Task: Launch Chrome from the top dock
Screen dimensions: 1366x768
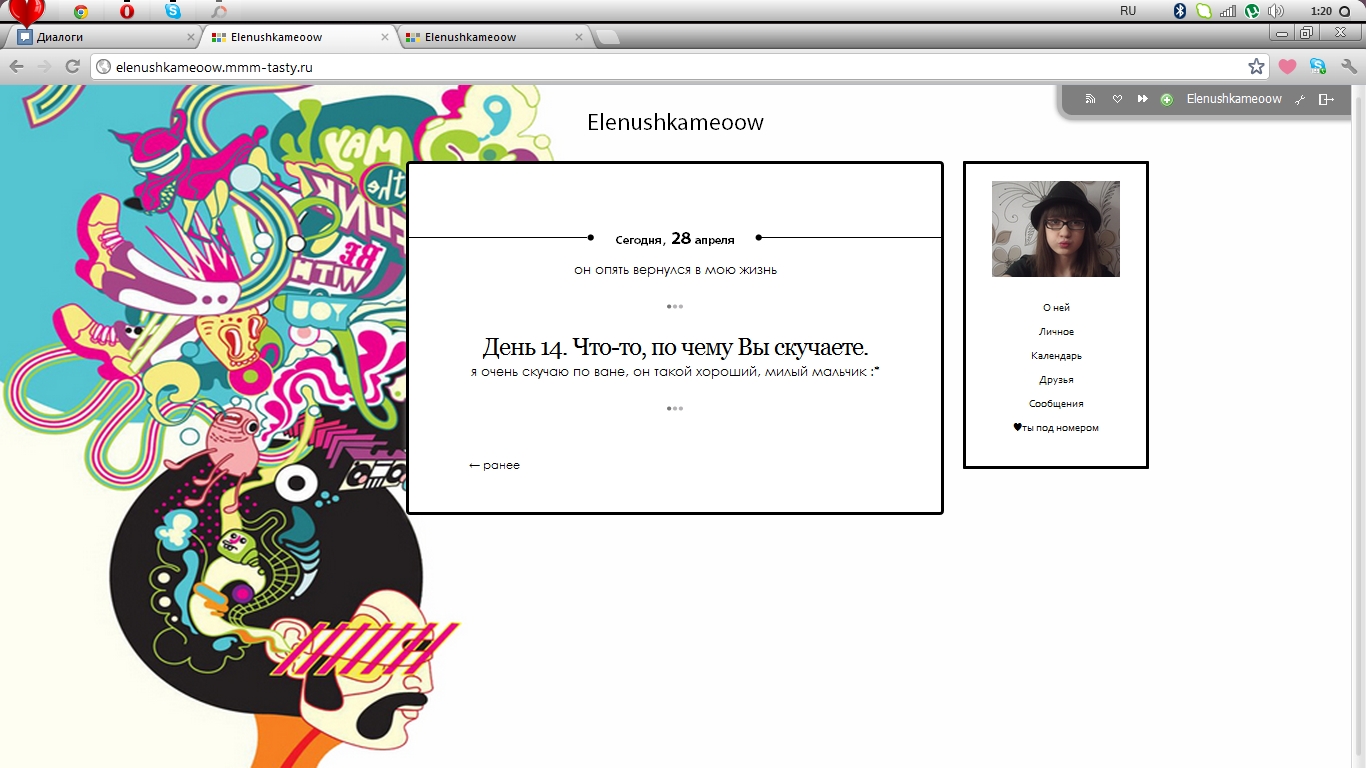Action: [80, 12]
